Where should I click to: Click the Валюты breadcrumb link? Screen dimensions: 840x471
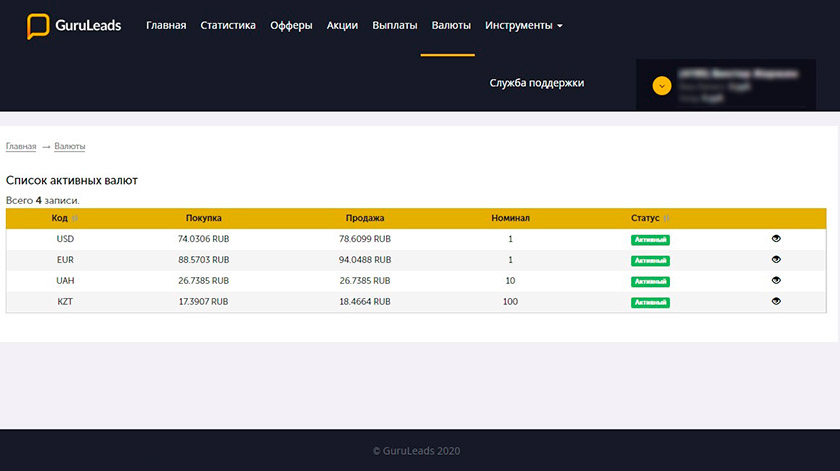(x=70, y=146)
